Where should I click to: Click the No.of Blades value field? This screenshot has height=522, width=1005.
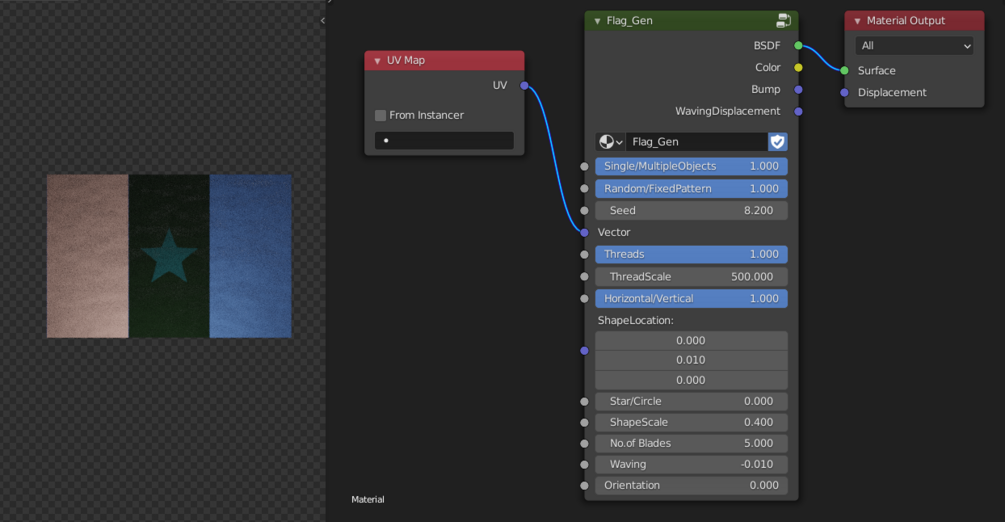tap(691, 443)
